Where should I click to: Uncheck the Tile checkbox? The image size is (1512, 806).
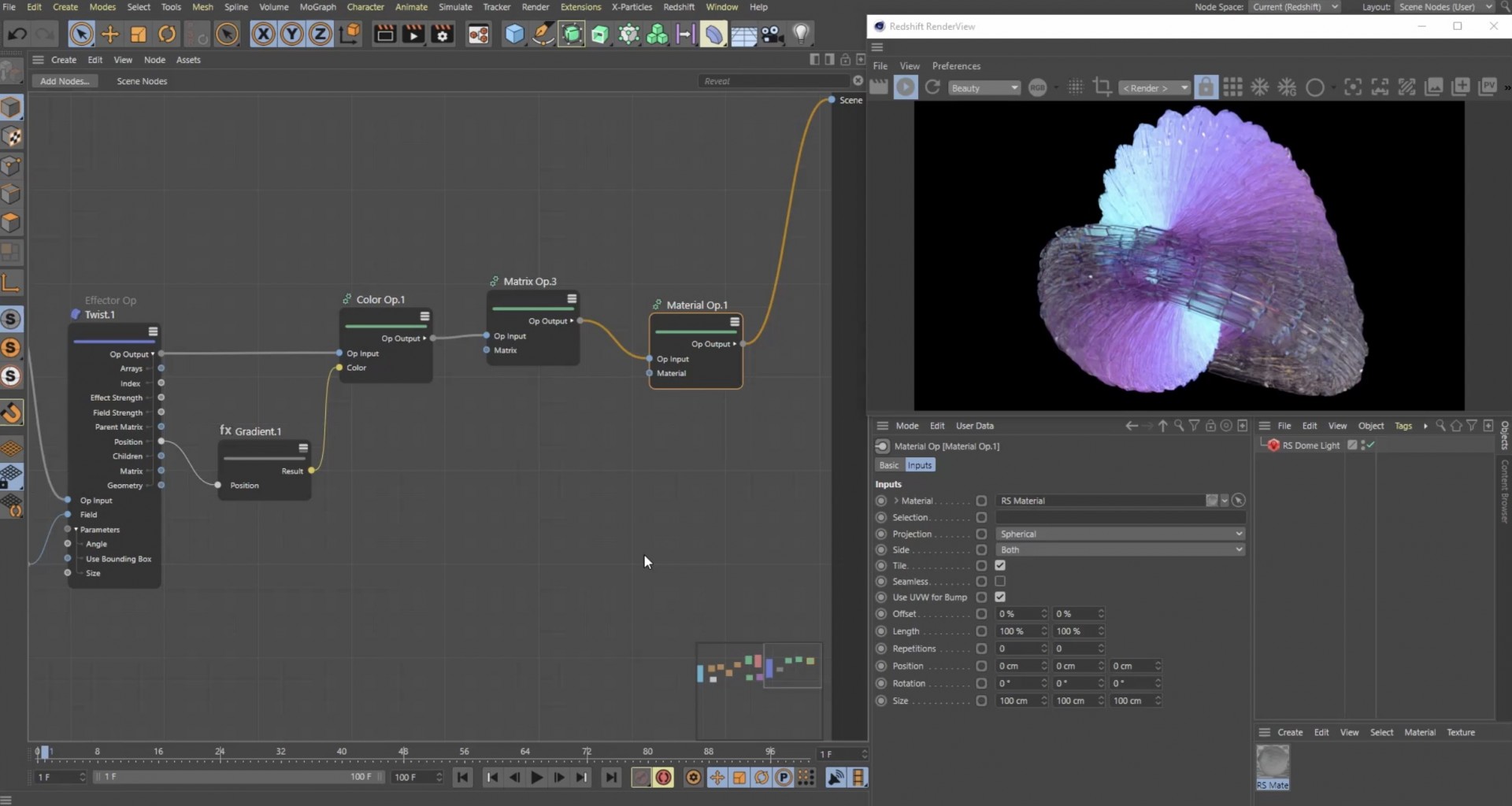coord(1000,566)
